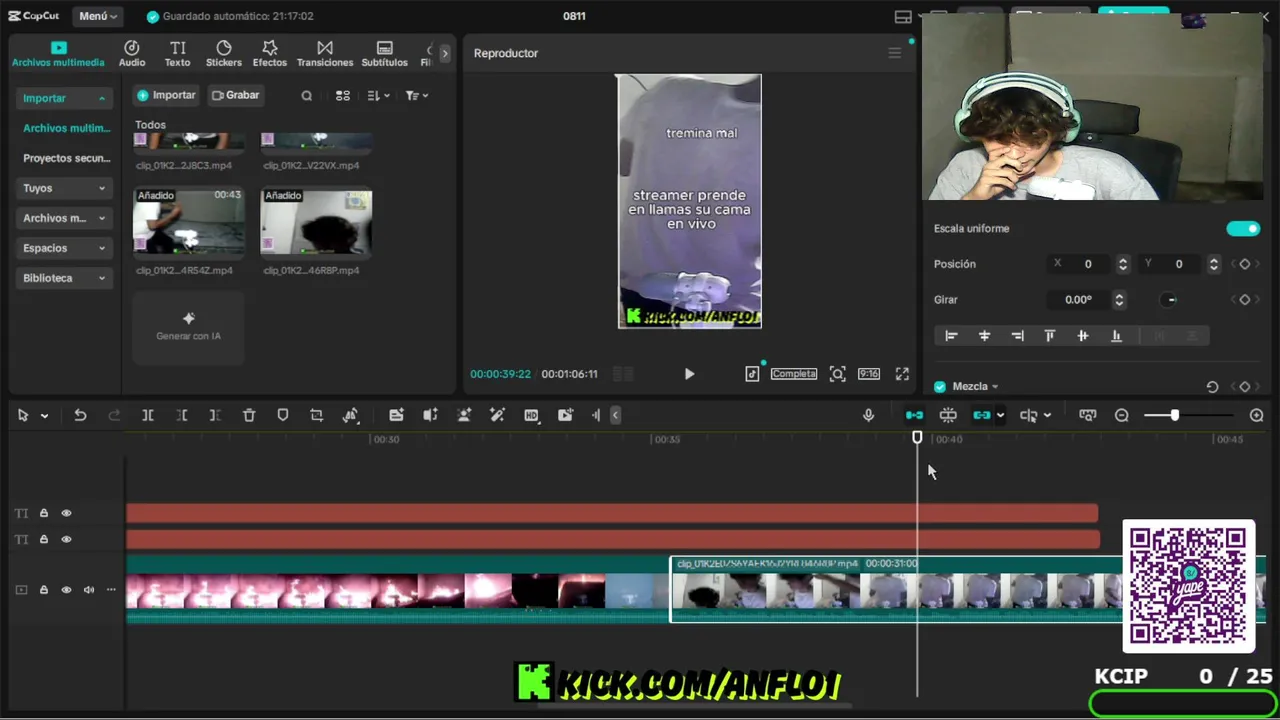Click the Grabar button

[236, 95]
